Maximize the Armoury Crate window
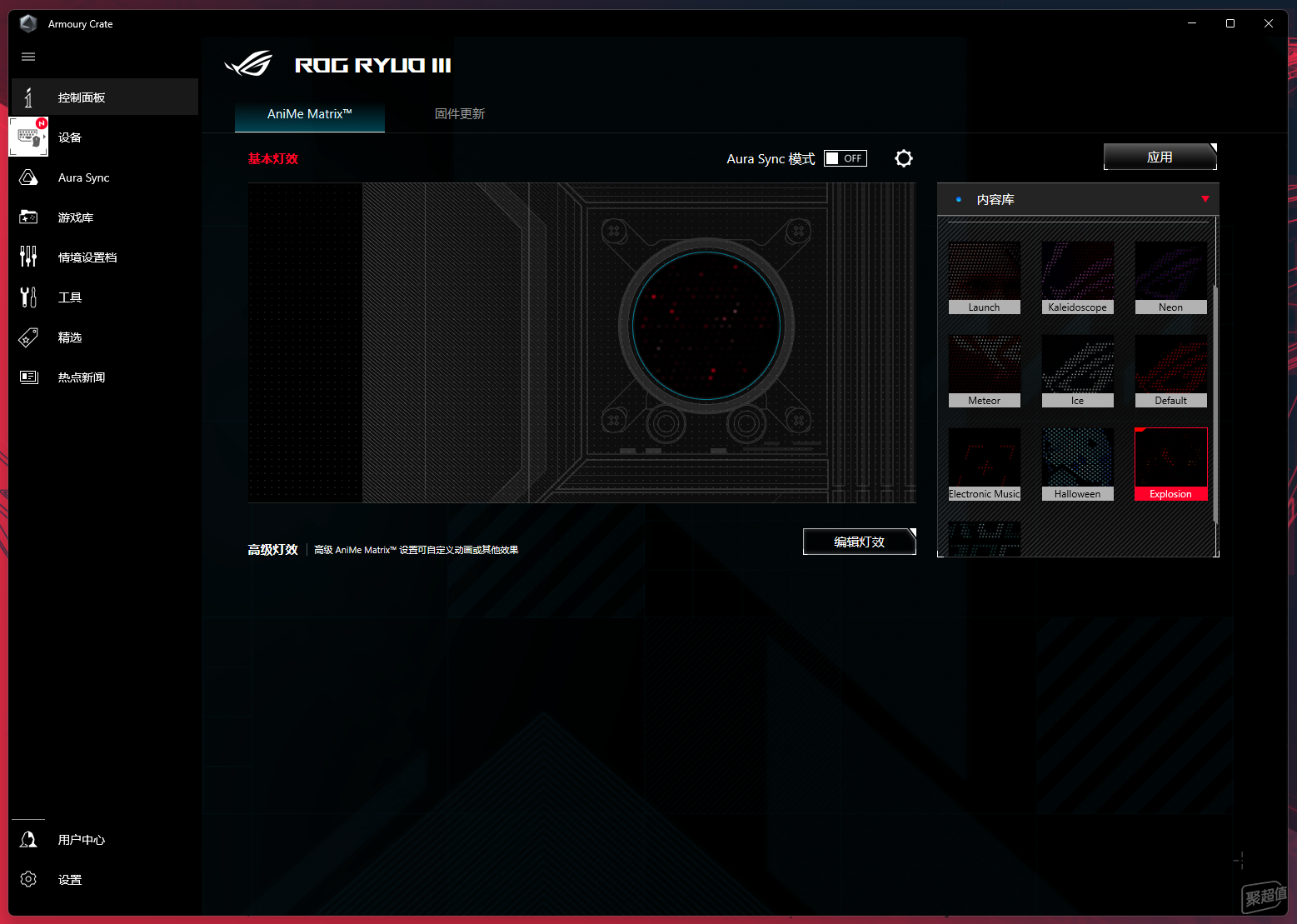 pyautogui.click(x=1230, y=23)
